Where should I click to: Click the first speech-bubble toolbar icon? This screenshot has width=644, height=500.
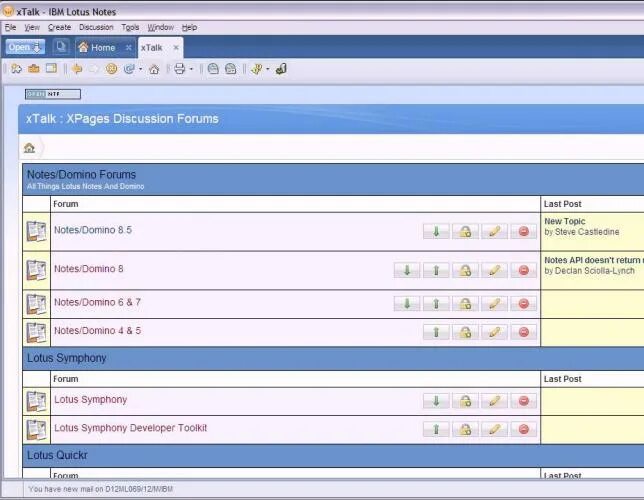213,69
